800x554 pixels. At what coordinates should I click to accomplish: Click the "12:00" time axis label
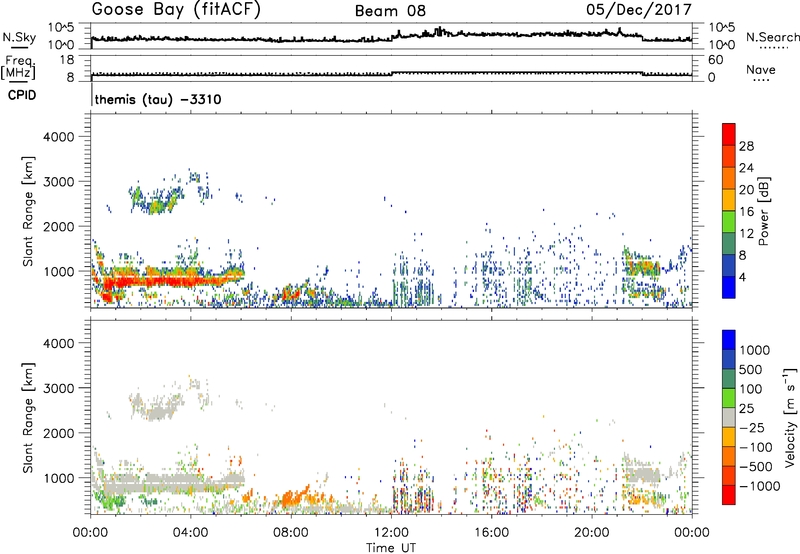[x=391, y=533]
